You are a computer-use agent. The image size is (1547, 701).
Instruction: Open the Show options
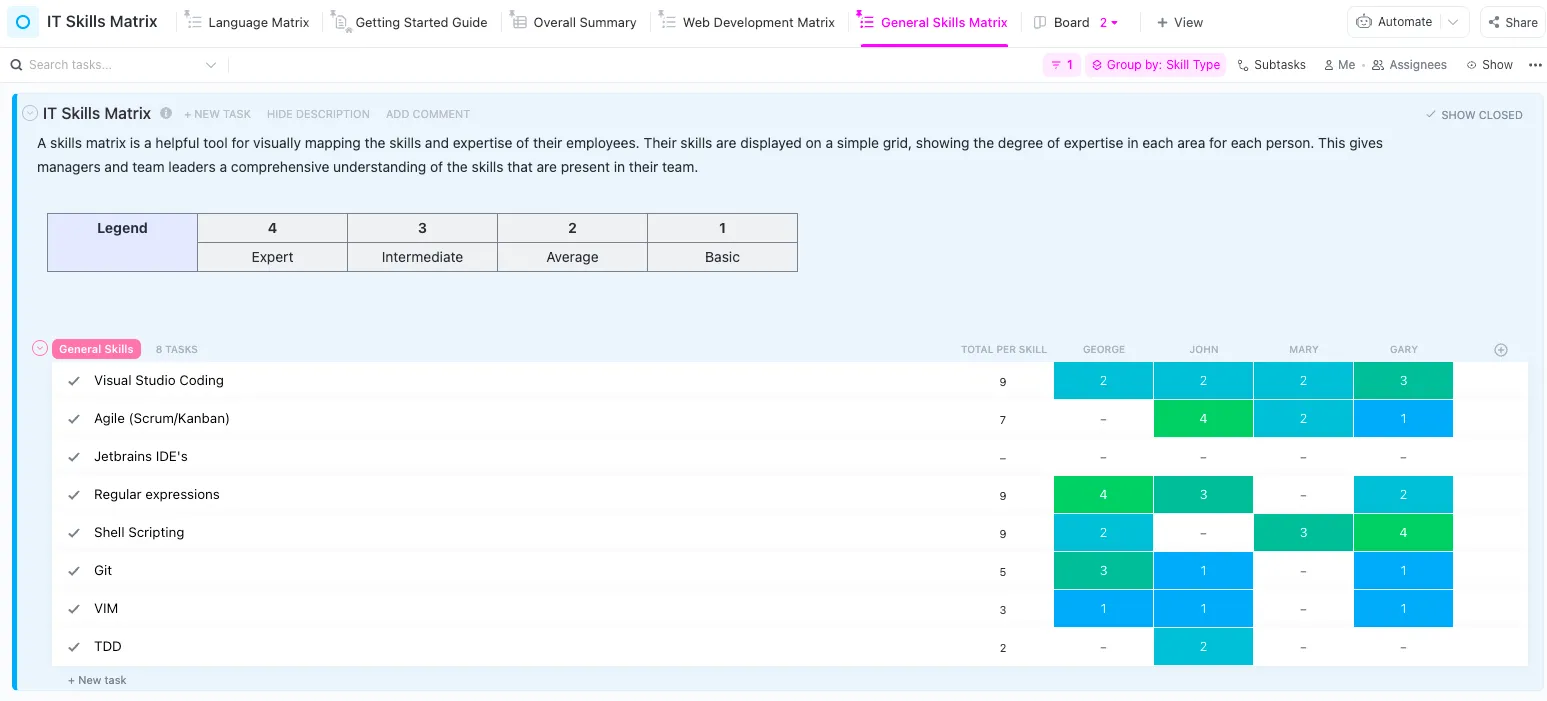click(x=1489, y=65)
